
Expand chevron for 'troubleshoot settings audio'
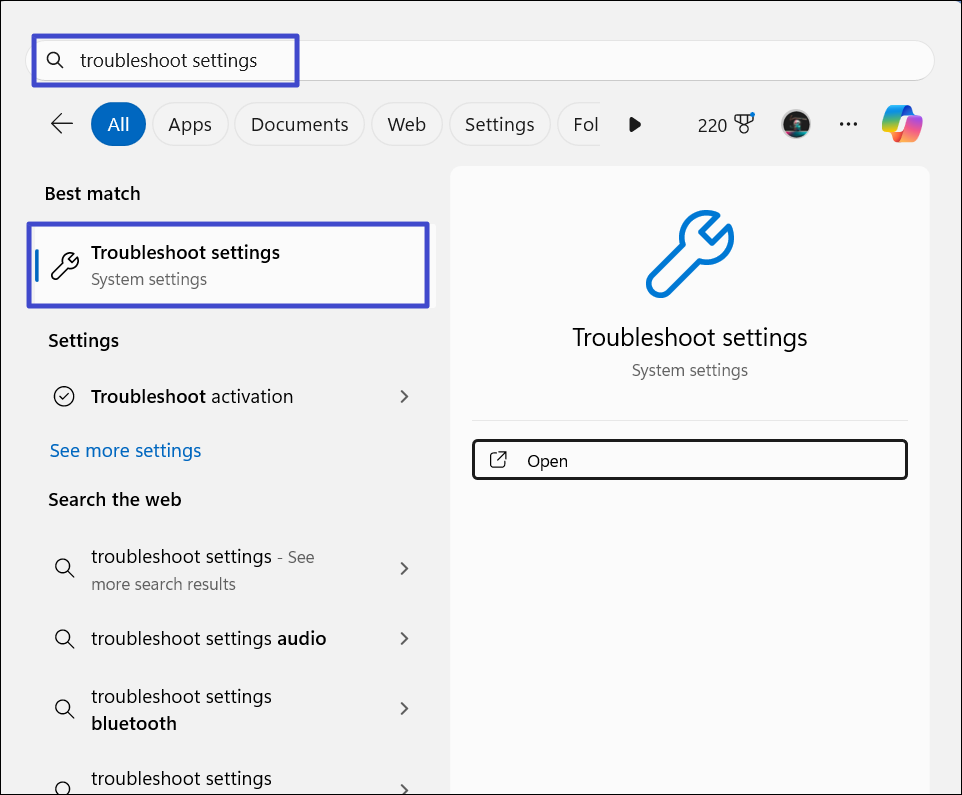(404, 639)
